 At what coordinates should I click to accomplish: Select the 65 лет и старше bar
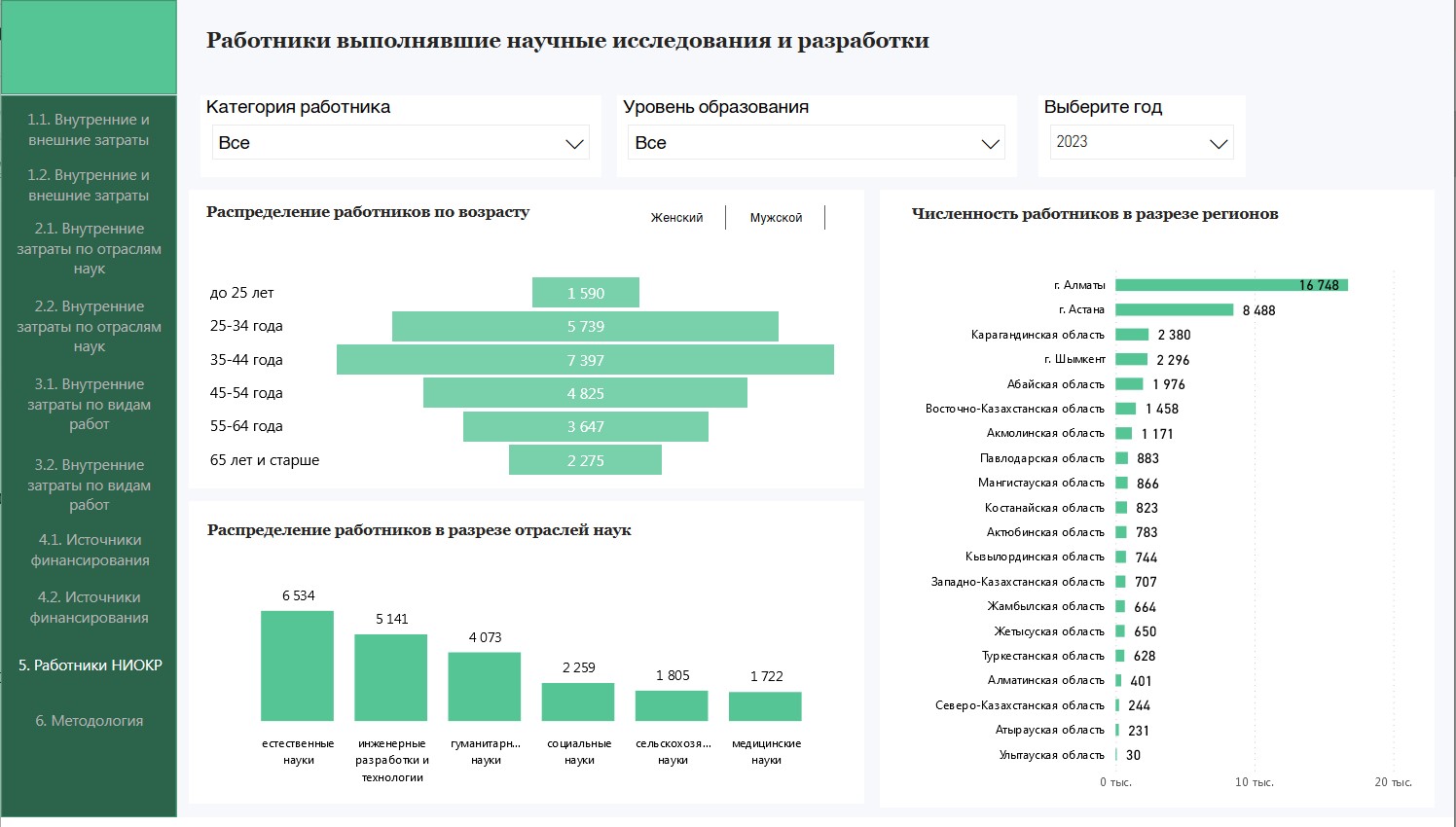pos(585,460)
